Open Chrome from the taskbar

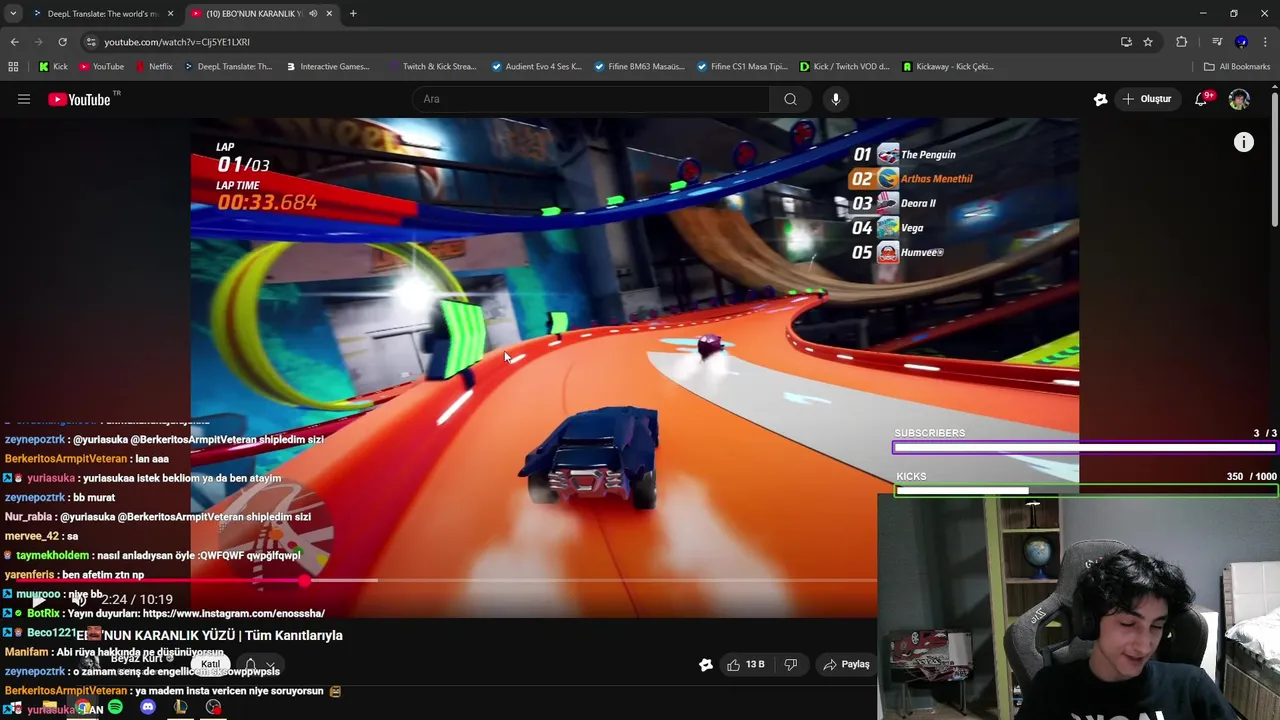click(84, 708)
